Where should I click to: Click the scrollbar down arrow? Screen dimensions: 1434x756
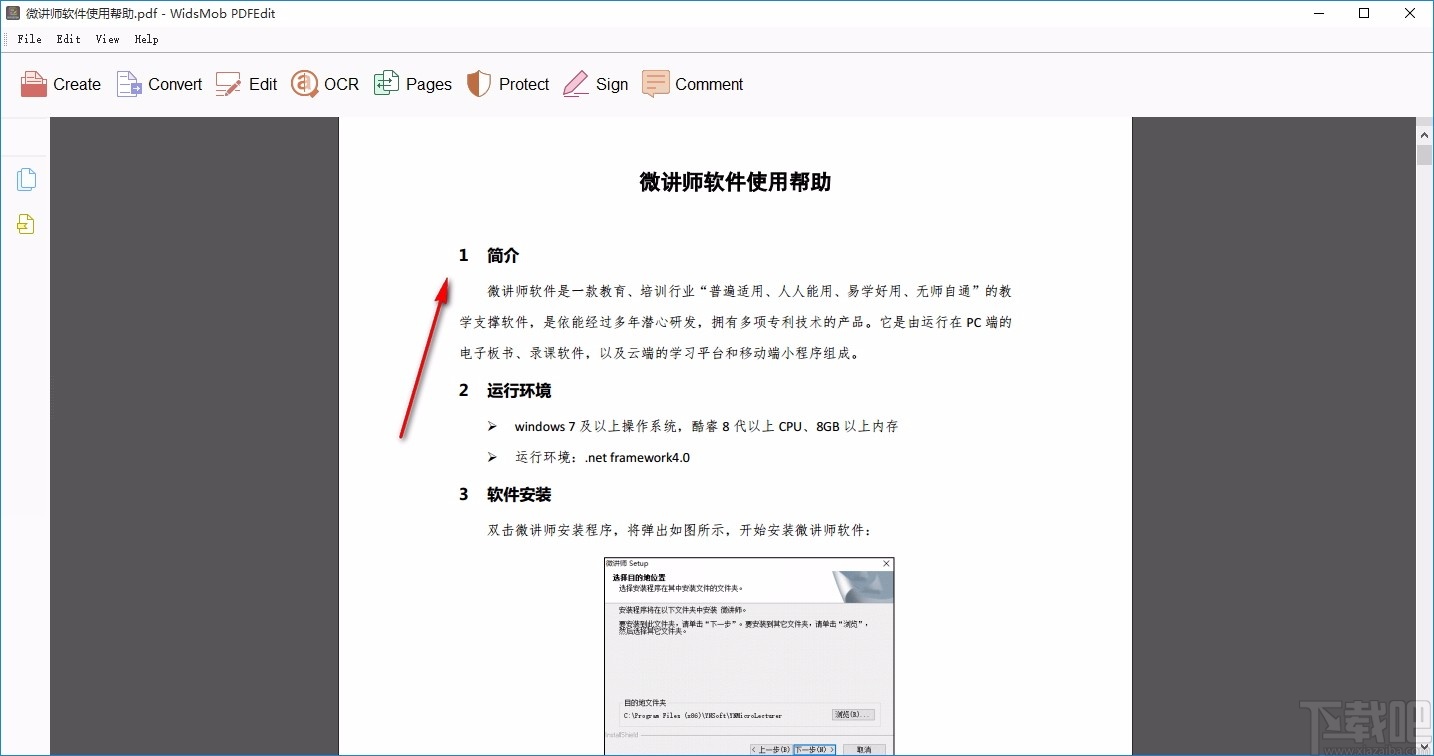(x=1424, y=744)
